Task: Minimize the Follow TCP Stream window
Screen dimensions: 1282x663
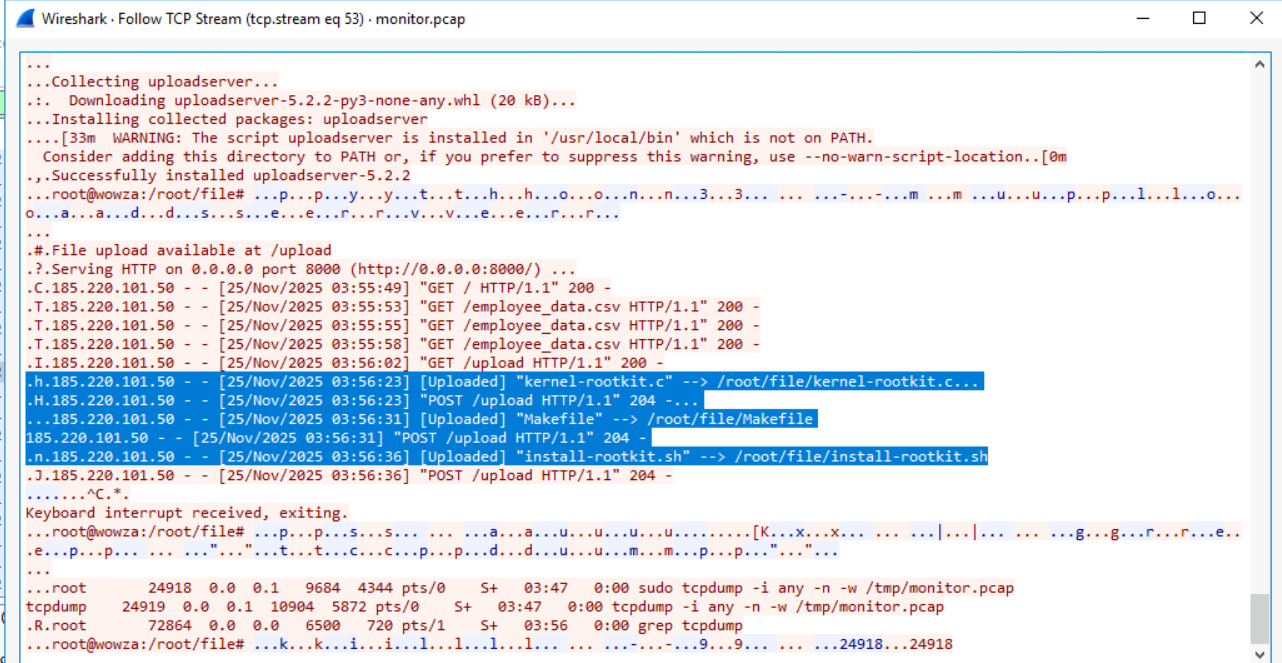Action: coord(1143,18)
